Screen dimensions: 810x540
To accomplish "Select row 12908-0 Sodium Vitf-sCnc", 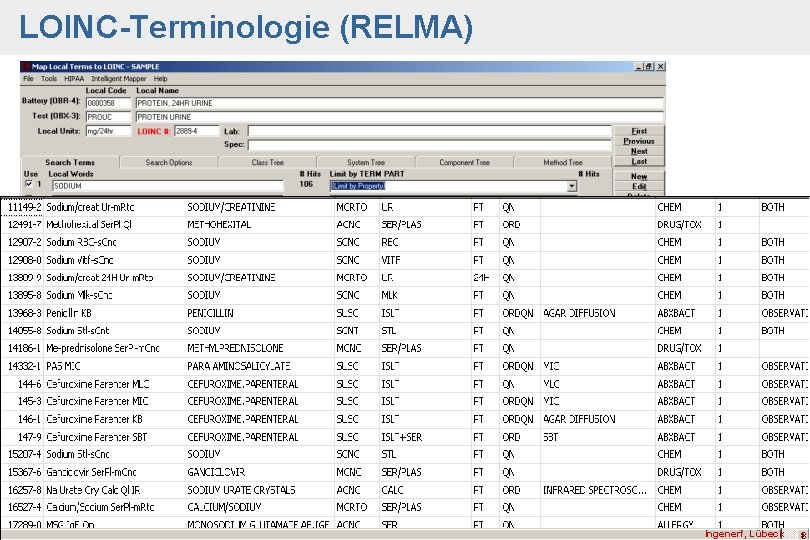I will [x=405, y=260].
